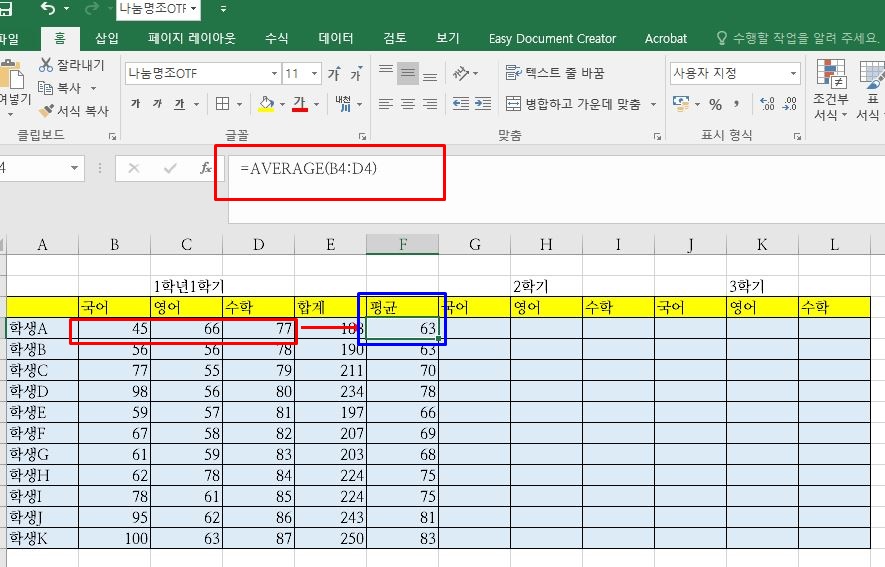Open Conditional Formatting (조건부 서식)
885x567 pixels.
pyautogui.click(x=830, y=89)
